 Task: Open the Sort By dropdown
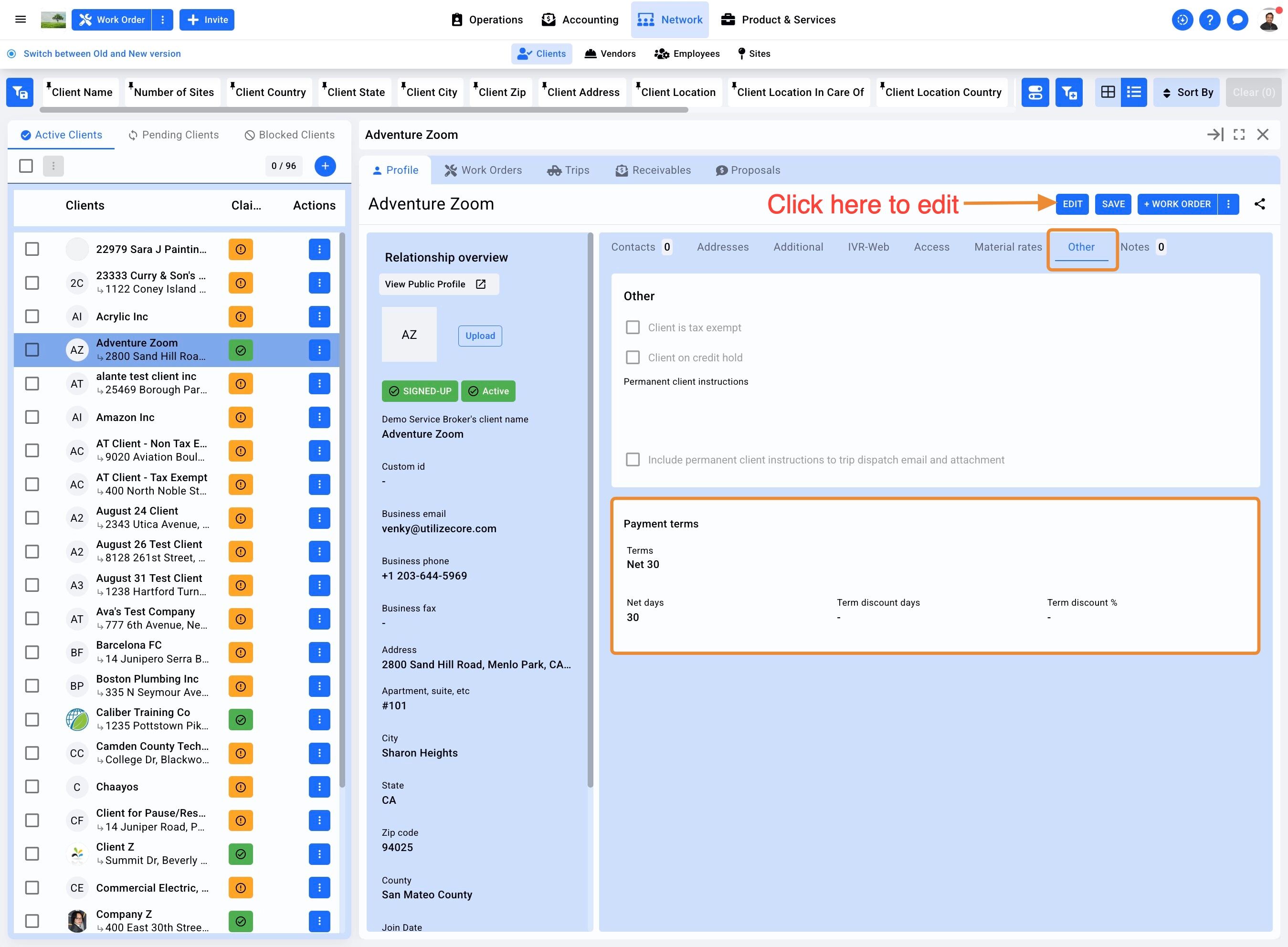[1187, 92]
